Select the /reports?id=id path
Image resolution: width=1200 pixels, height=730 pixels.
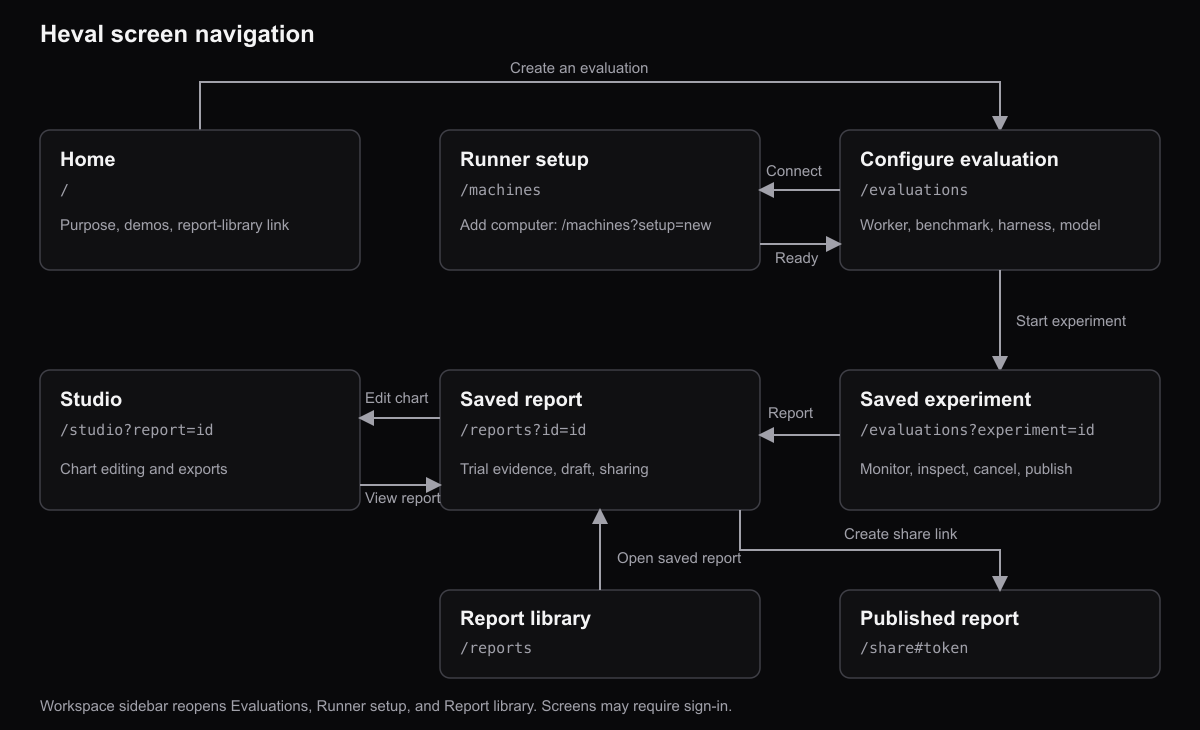pos(523,430)
